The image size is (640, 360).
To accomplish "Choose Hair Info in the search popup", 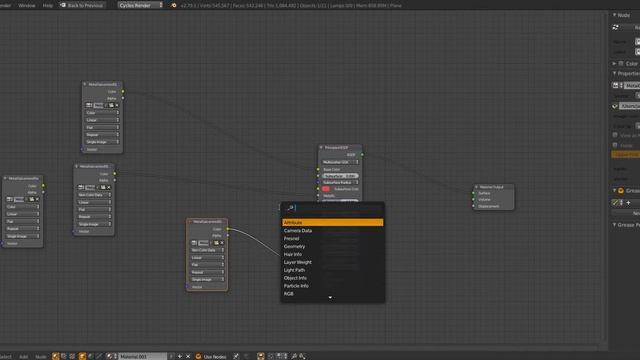I will (293, 254).
